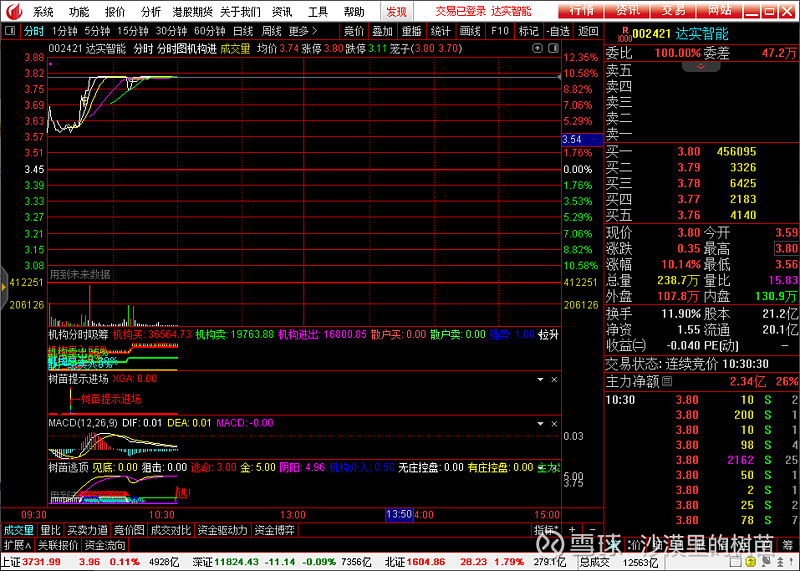Click the up-arrow circle icon above the chart
Screen dimensions: 800x571
pos(537,48)
